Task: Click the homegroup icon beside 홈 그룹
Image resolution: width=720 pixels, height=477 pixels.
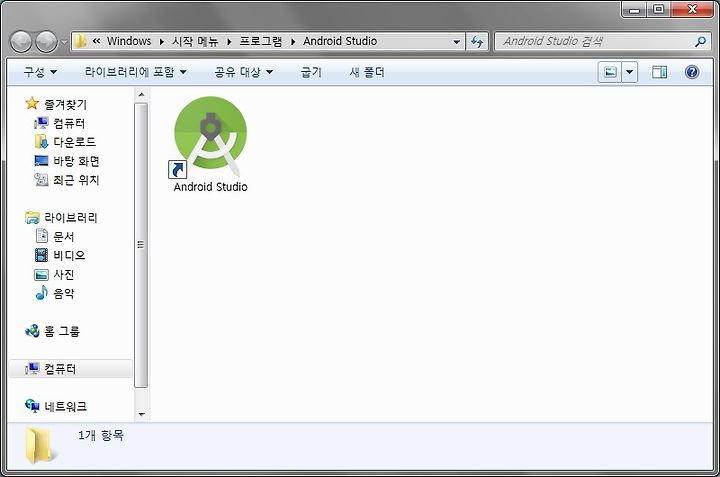Action: pos(32,331)
